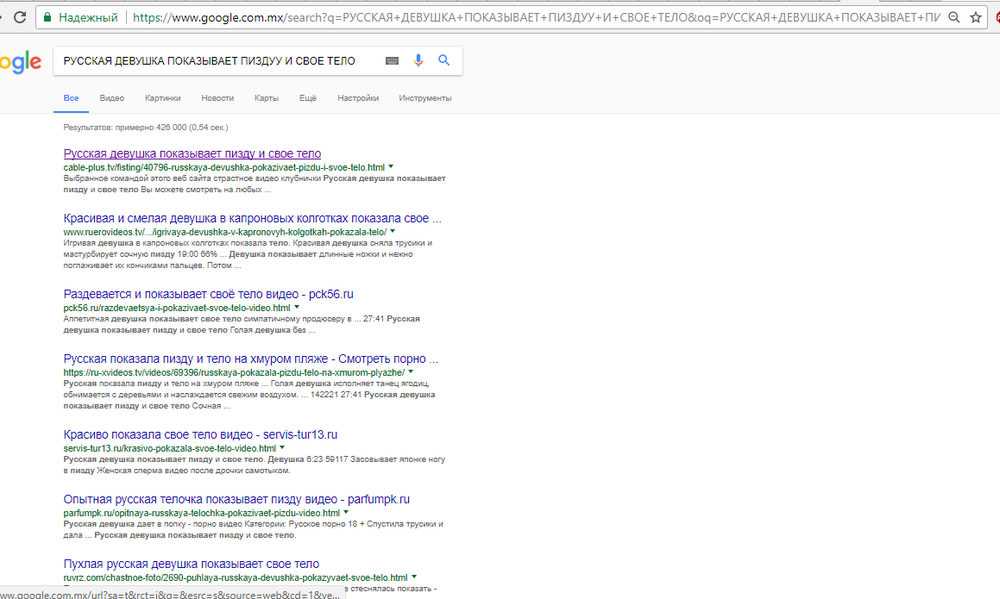
Task: Open the Инструменты search tools
Action: click(x=425, y=98)
